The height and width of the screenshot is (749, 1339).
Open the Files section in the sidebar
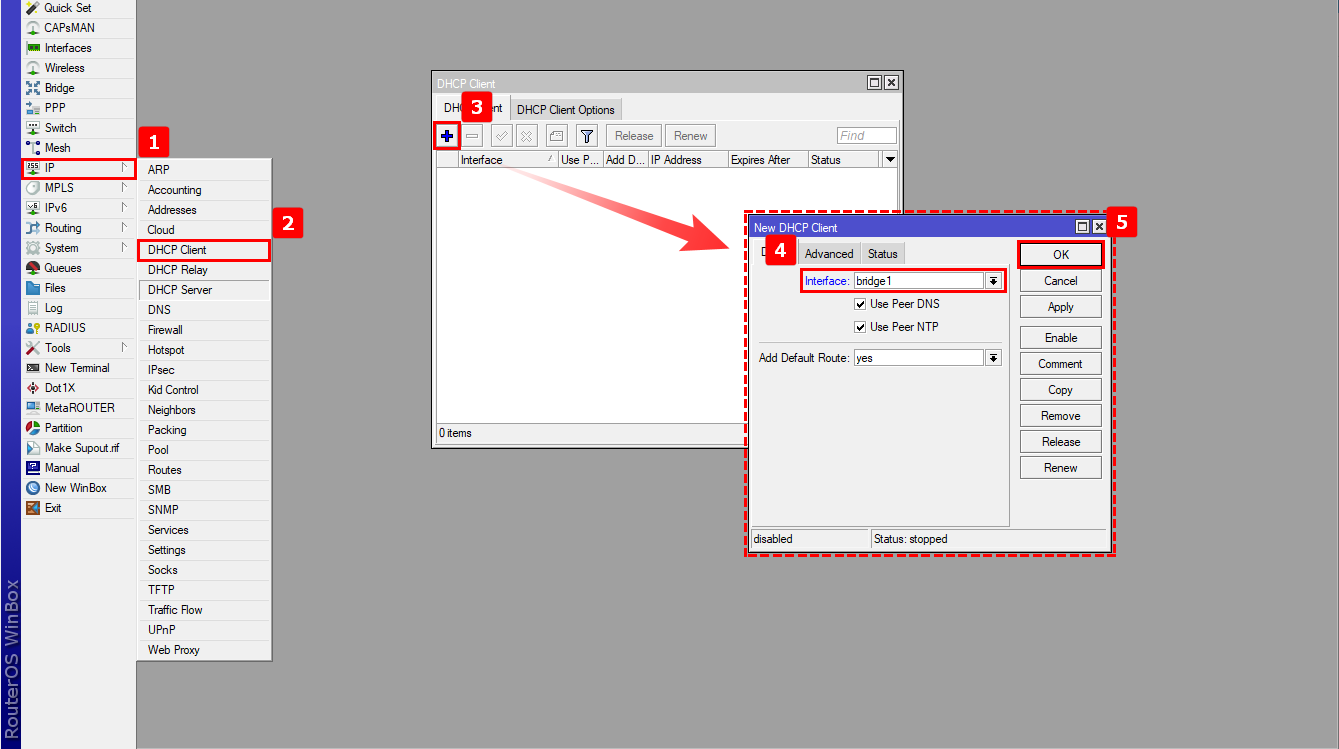[58, 287]
